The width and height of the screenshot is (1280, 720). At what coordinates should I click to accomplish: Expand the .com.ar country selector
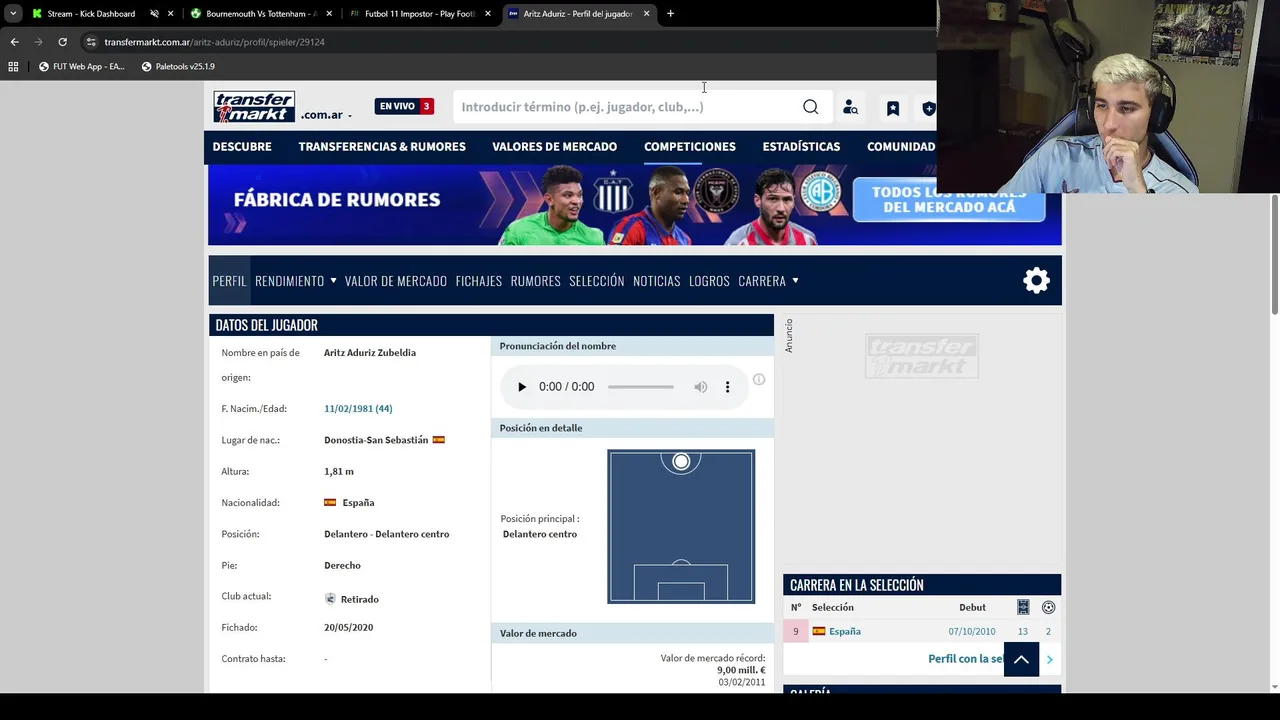point(326,115)
